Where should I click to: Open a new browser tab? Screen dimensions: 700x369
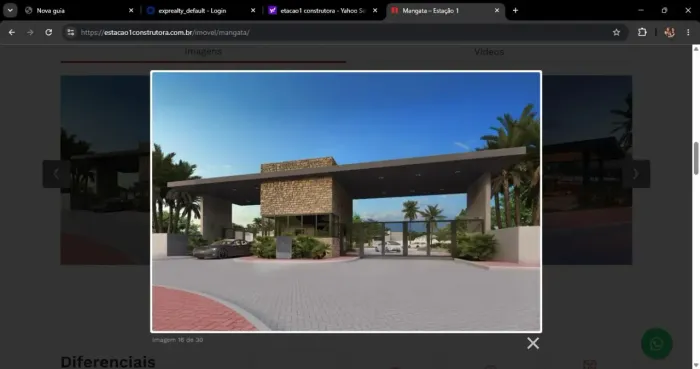pyautogui.click(x=515, y=10)
